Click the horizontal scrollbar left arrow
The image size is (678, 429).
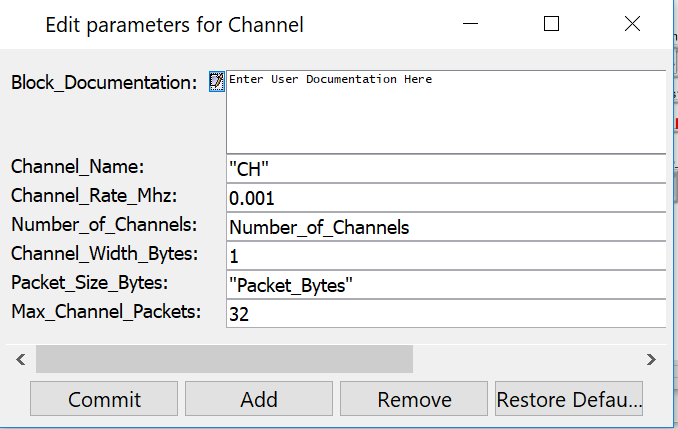click(18, 358)
